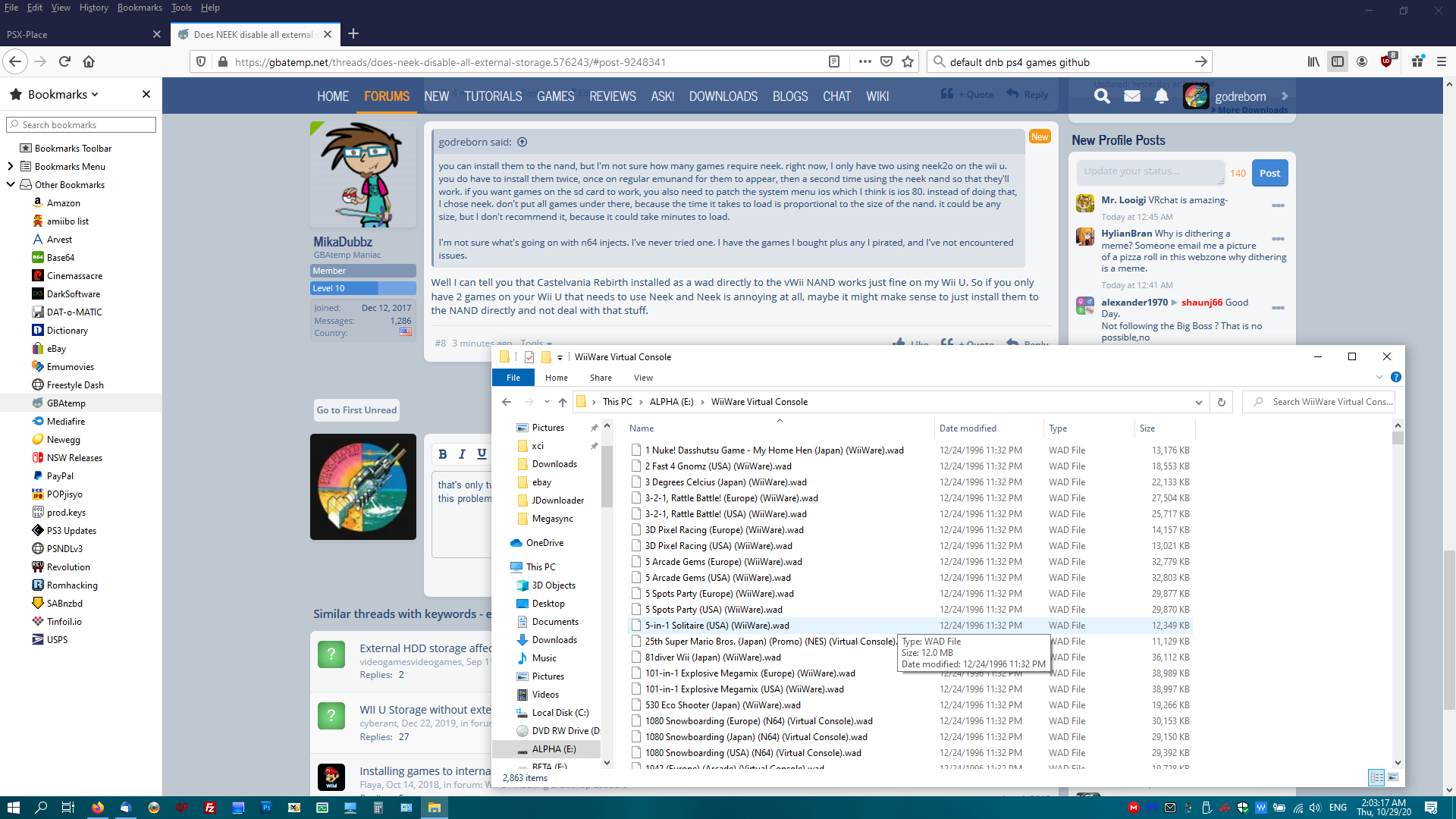Open the Explorer address bar history dropdown

(1199, 402)
